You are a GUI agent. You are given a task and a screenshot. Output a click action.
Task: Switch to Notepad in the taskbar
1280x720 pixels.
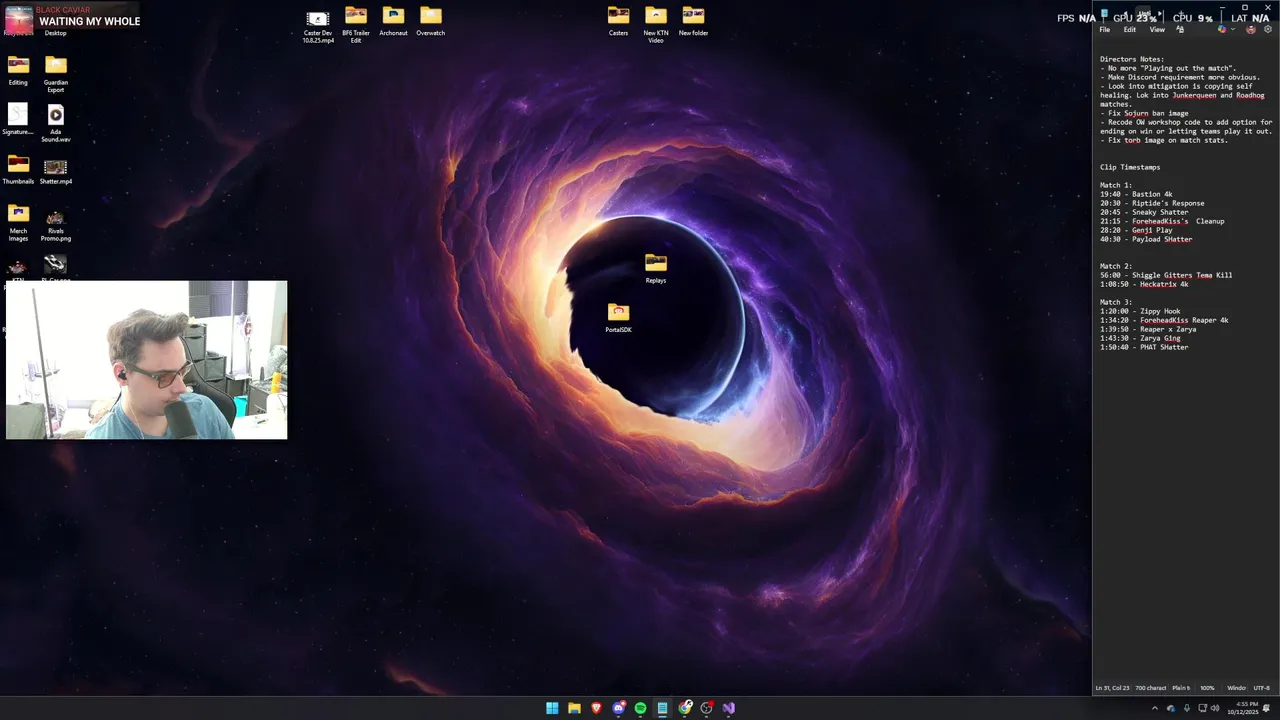(x=662, y=708)
